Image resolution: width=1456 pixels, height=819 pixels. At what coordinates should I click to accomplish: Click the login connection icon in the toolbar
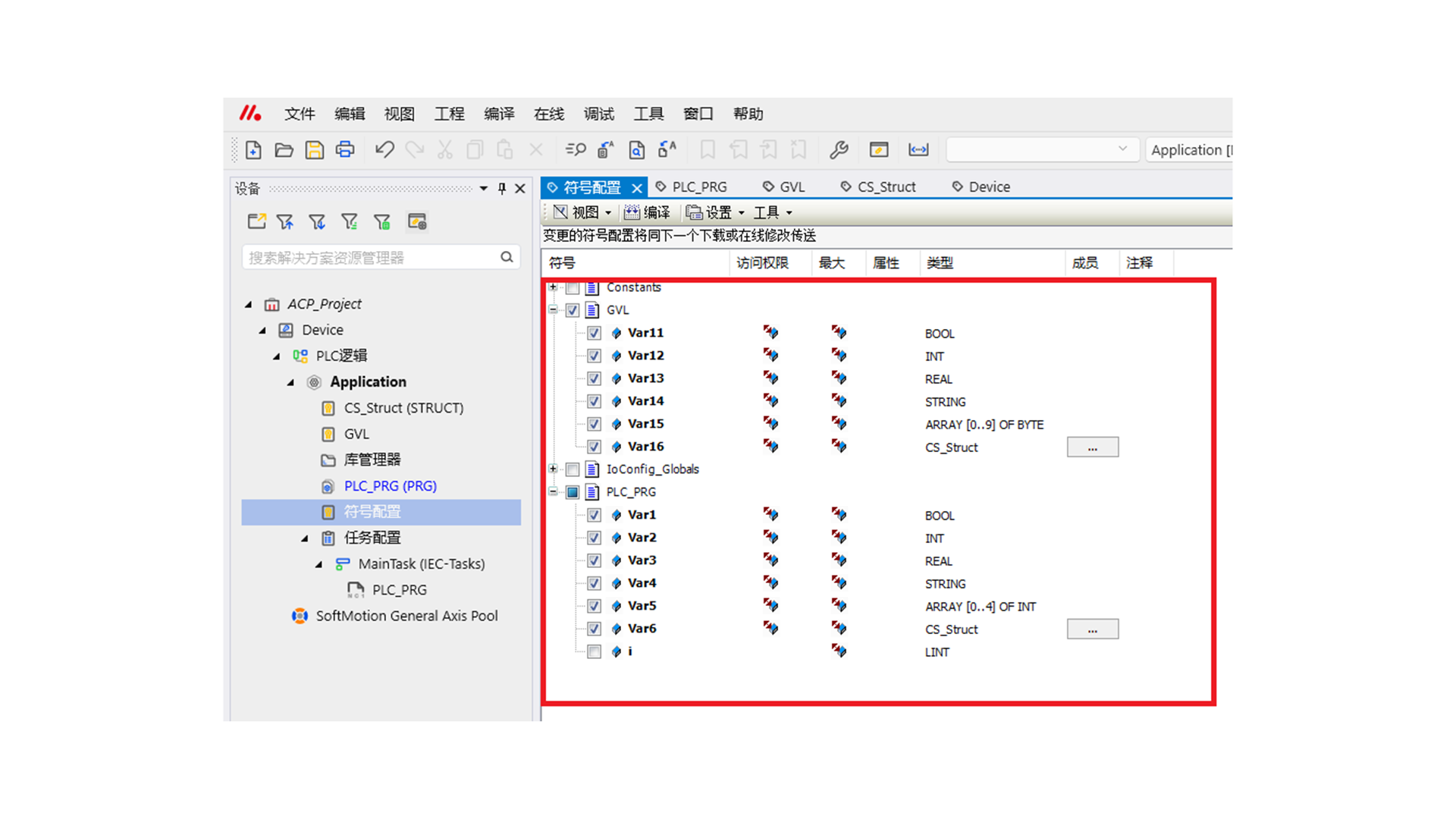coord(918,150)
